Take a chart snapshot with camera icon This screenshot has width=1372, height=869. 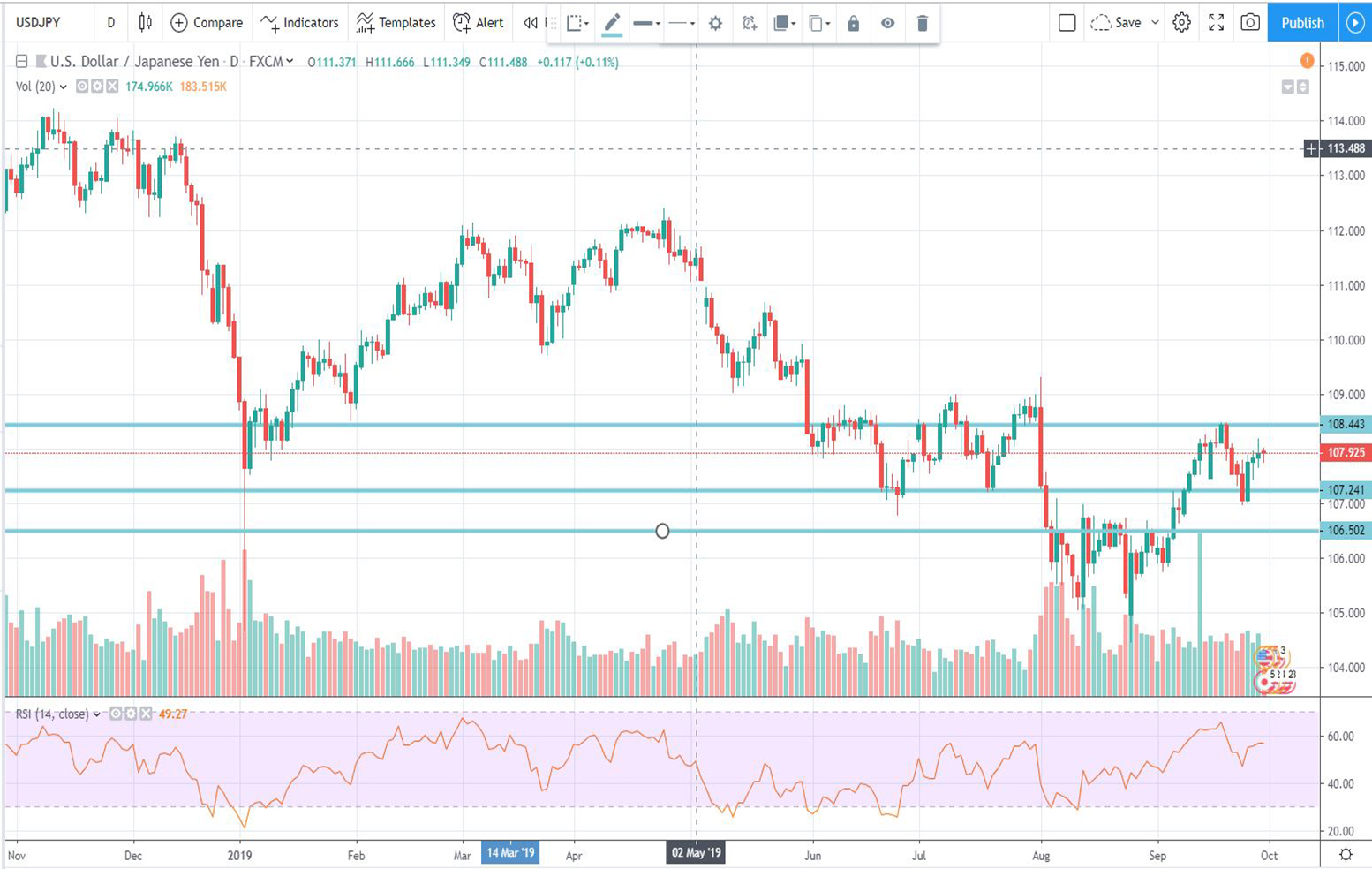tap(1249, 23)
